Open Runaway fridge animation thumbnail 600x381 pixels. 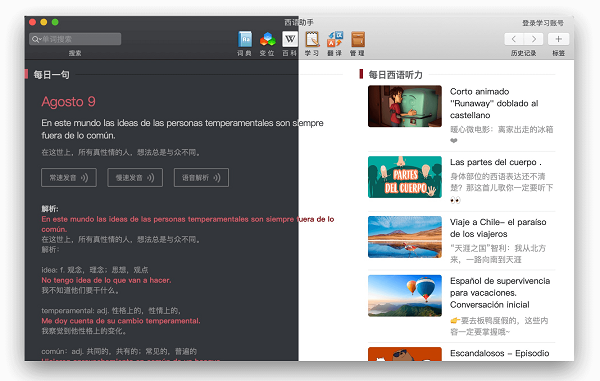405,106
